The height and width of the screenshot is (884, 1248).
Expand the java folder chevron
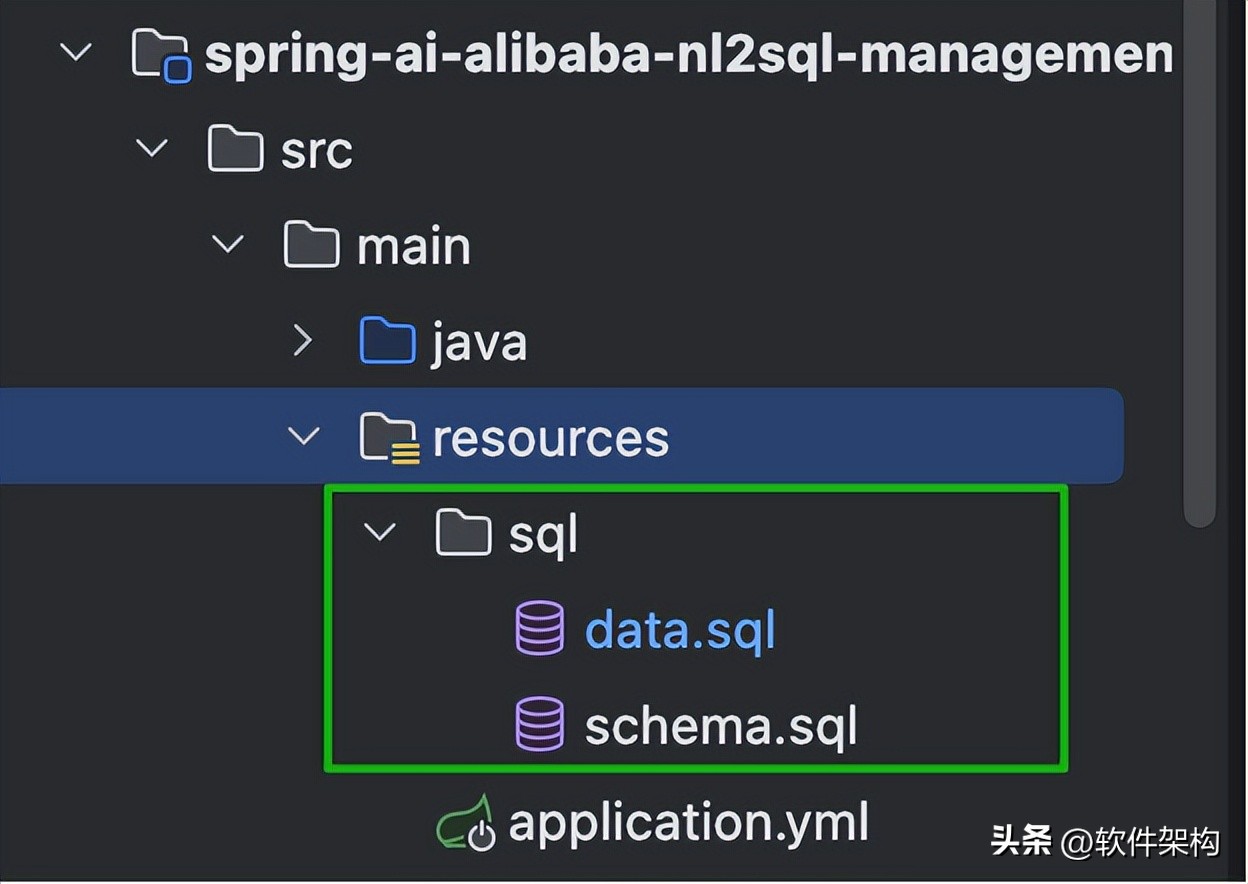(303, 341)
